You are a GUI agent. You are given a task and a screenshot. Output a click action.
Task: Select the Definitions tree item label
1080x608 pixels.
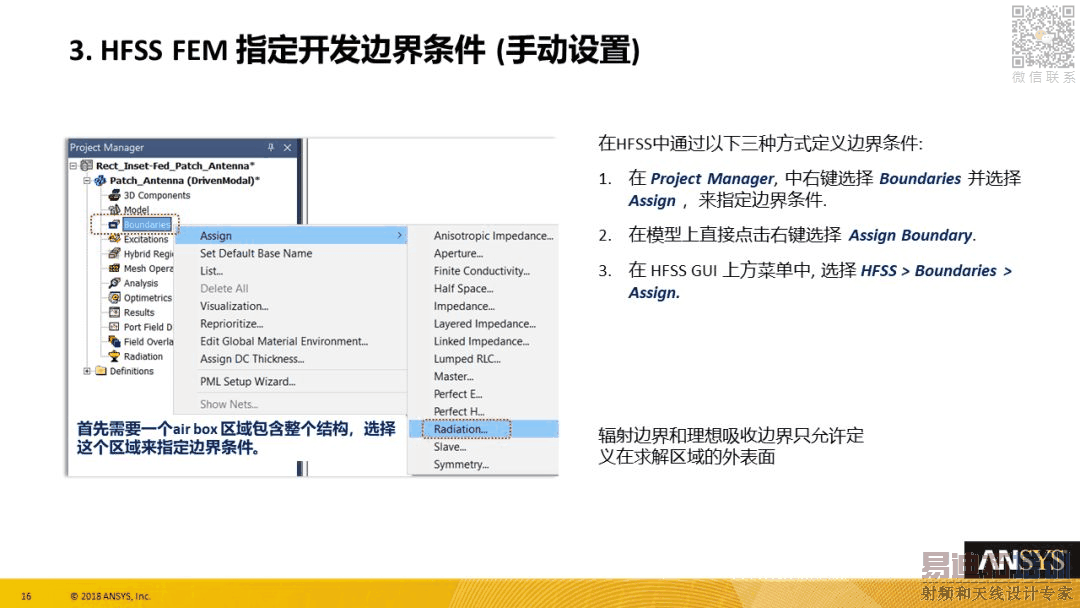point(132,371)
